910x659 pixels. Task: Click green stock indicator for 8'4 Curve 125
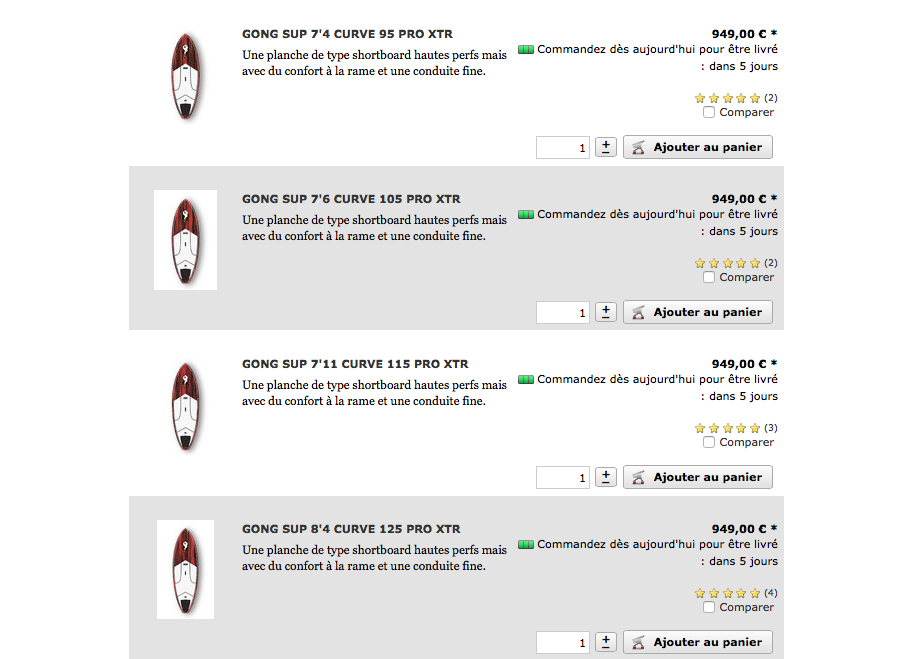(526, 545)
